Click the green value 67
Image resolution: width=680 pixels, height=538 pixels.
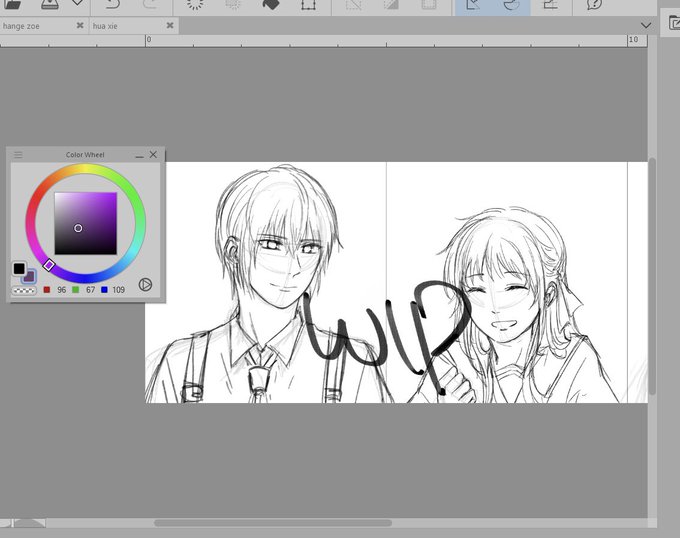tap(90, 290)
